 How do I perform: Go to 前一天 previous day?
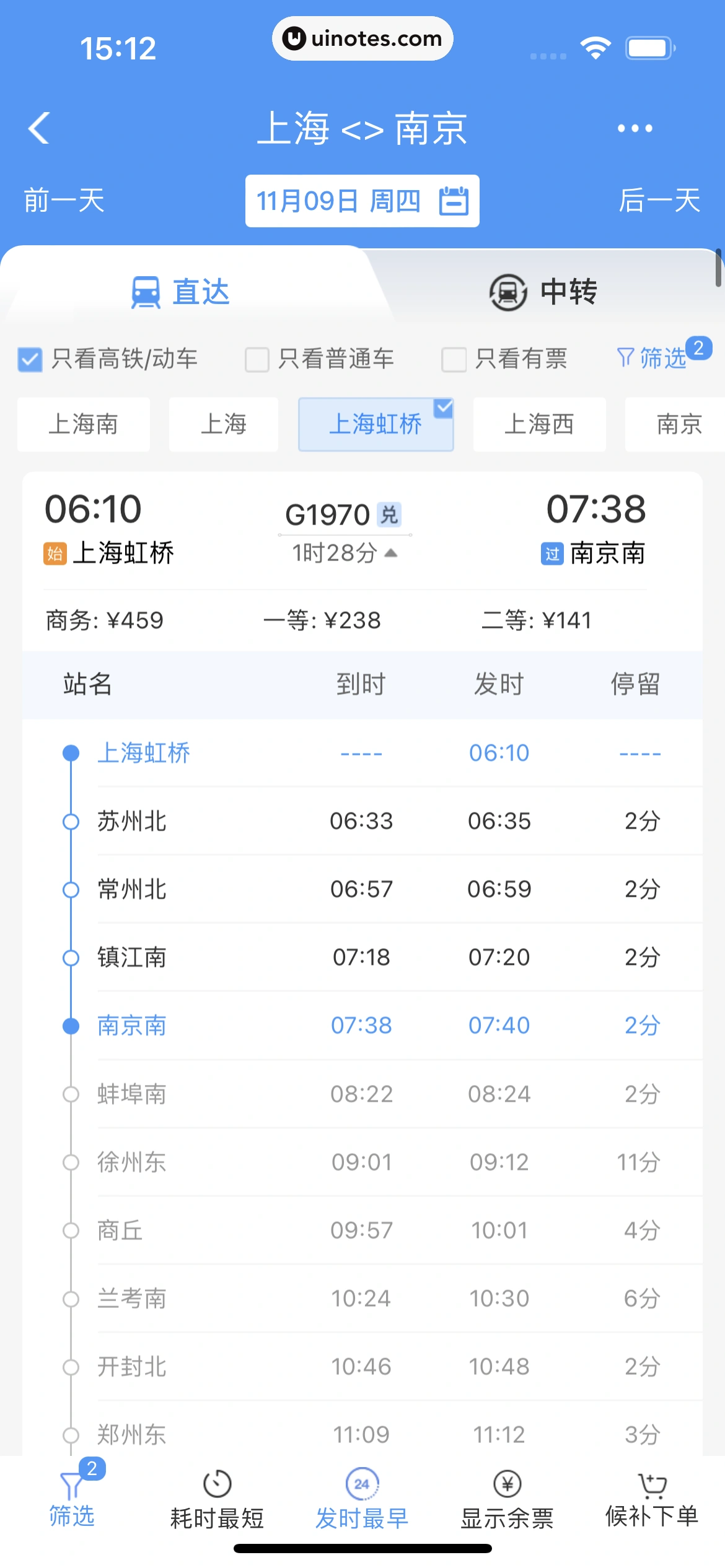pos(64,201)
